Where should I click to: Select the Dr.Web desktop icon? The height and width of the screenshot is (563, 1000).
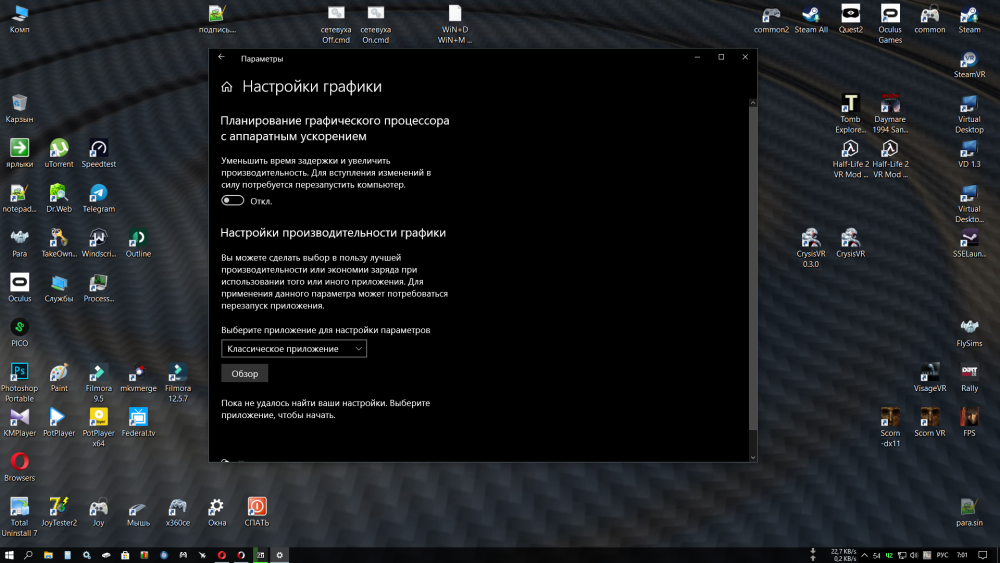click(59, 198)
